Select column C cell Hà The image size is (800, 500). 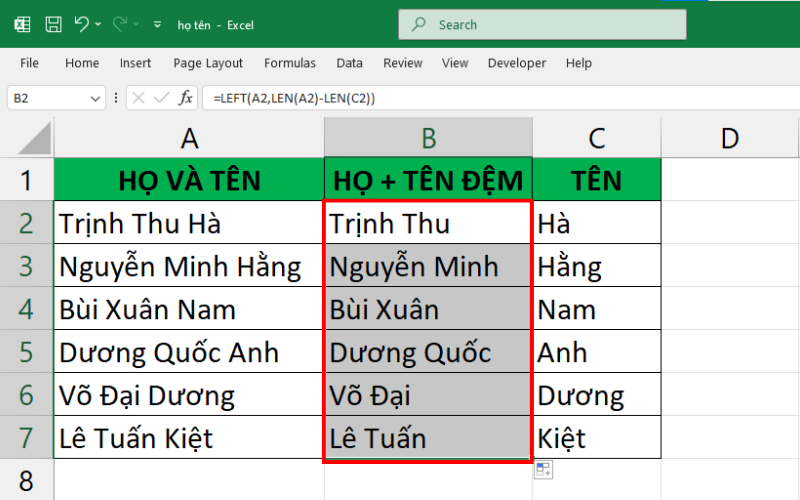click(597, 222)
